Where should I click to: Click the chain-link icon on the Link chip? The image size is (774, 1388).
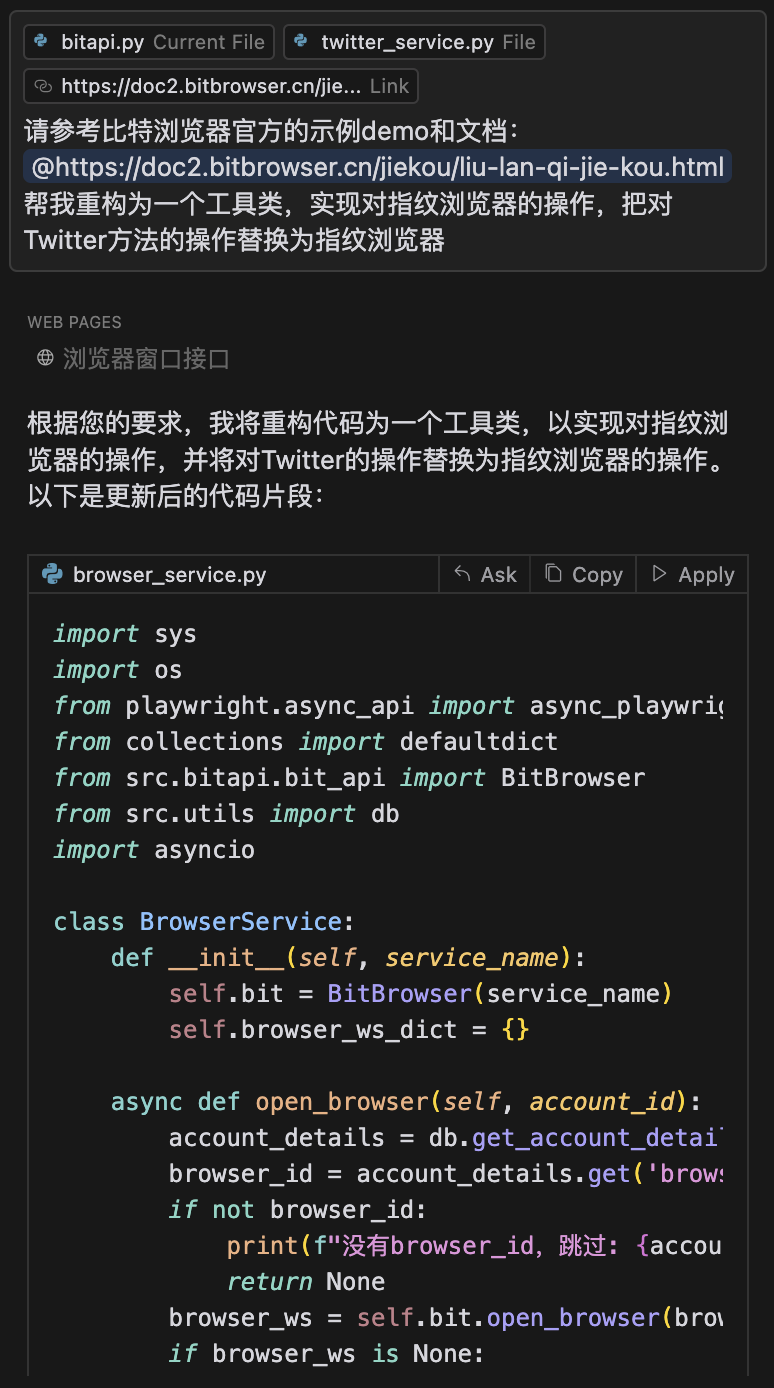42,87
